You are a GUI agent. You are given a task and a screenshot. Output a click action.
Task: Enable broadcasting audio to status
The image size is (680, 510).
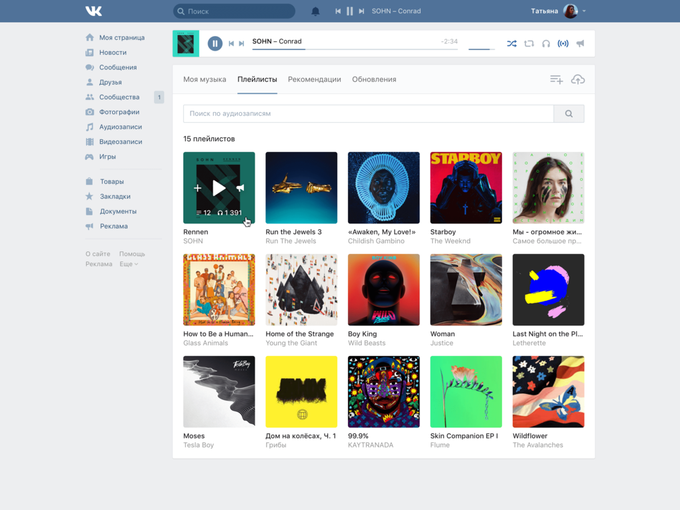pyautogui.click(x=563, y=43)
